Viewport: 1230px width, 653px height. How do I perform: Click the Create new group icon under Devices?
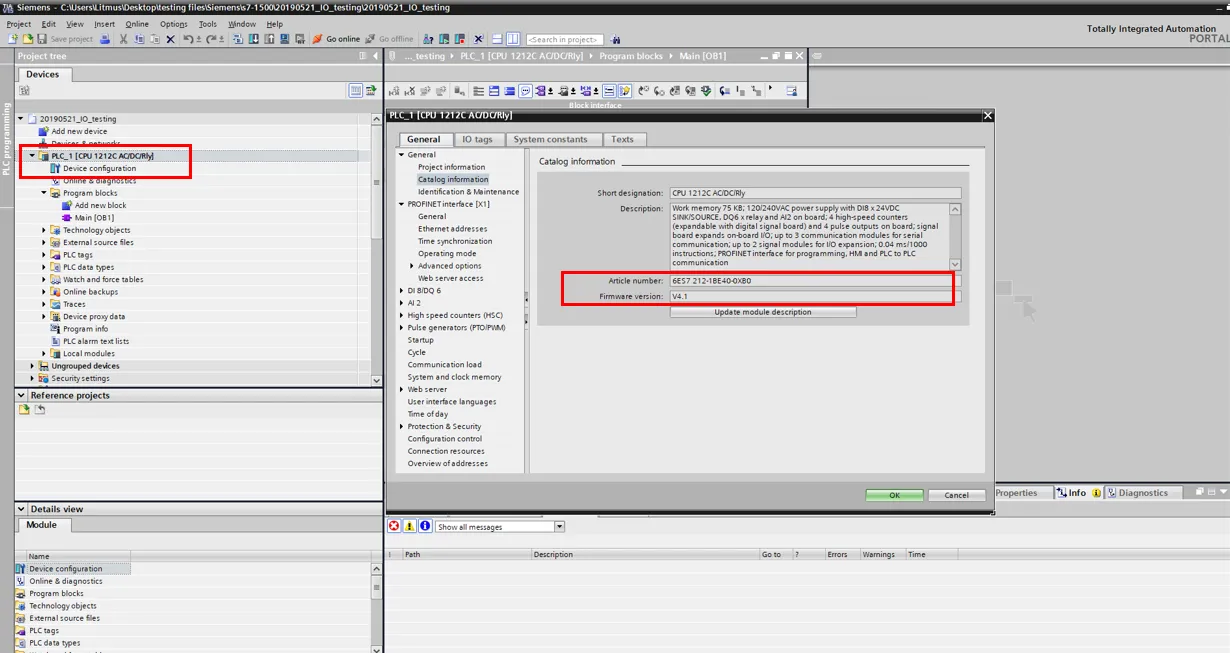(24, 91)
